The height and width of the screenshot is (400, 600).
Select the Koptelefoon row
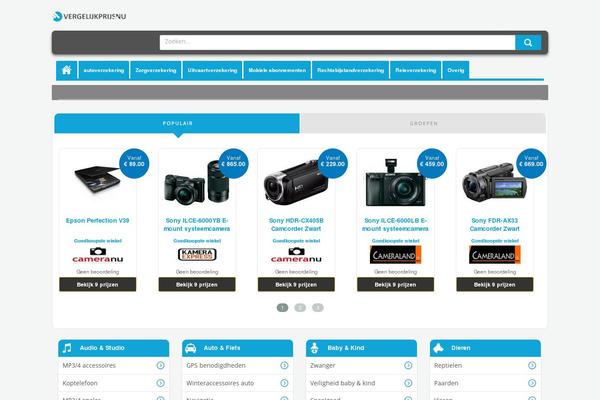coord(114,383)
